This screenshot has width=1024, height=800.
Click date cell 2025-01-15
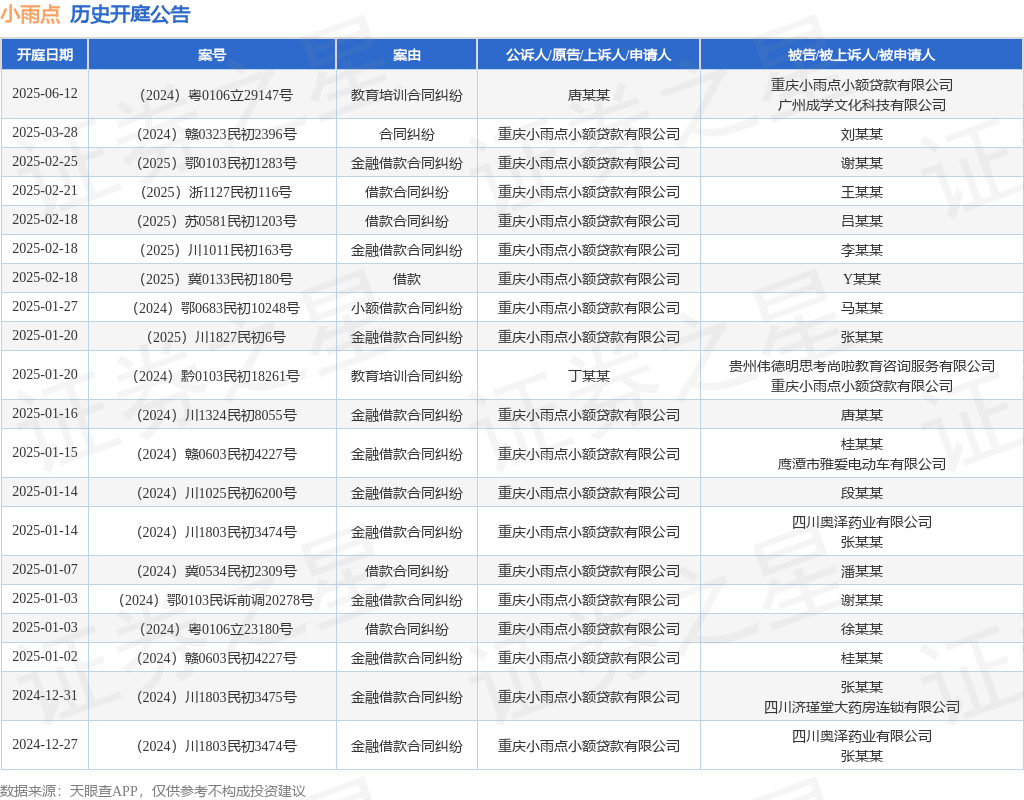click(x=44, y=453)
